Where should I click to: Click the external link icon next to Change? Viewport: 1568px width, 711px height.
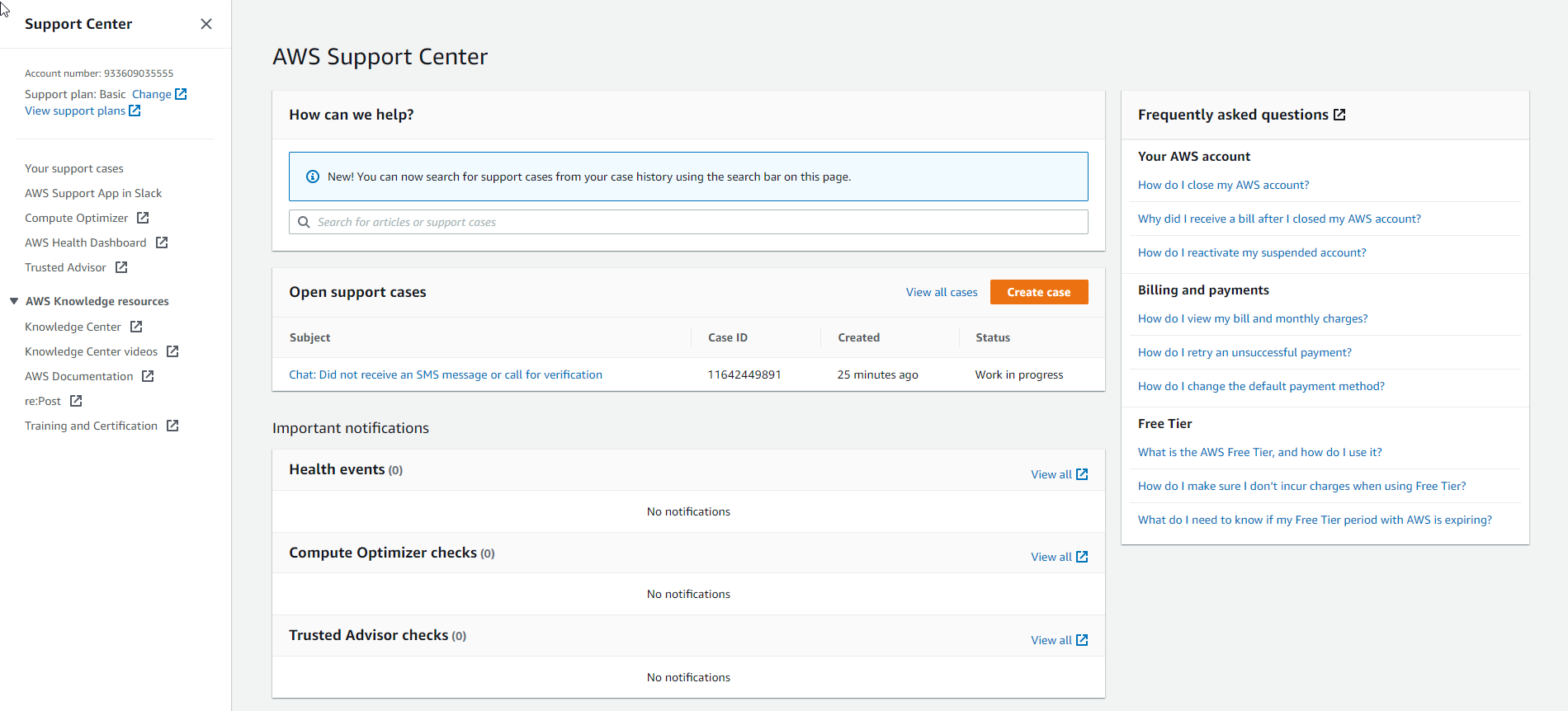(181, 94)
